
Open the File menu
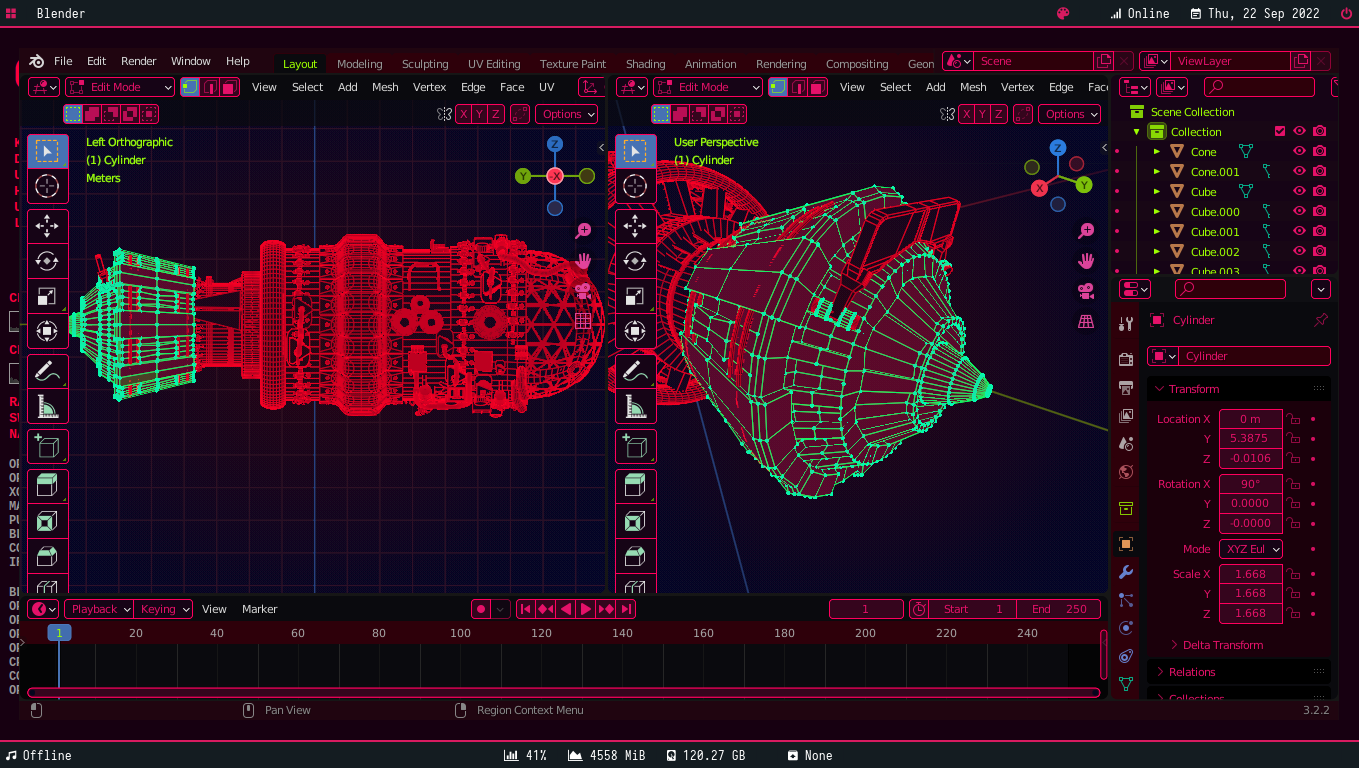(x=63, y=61)
